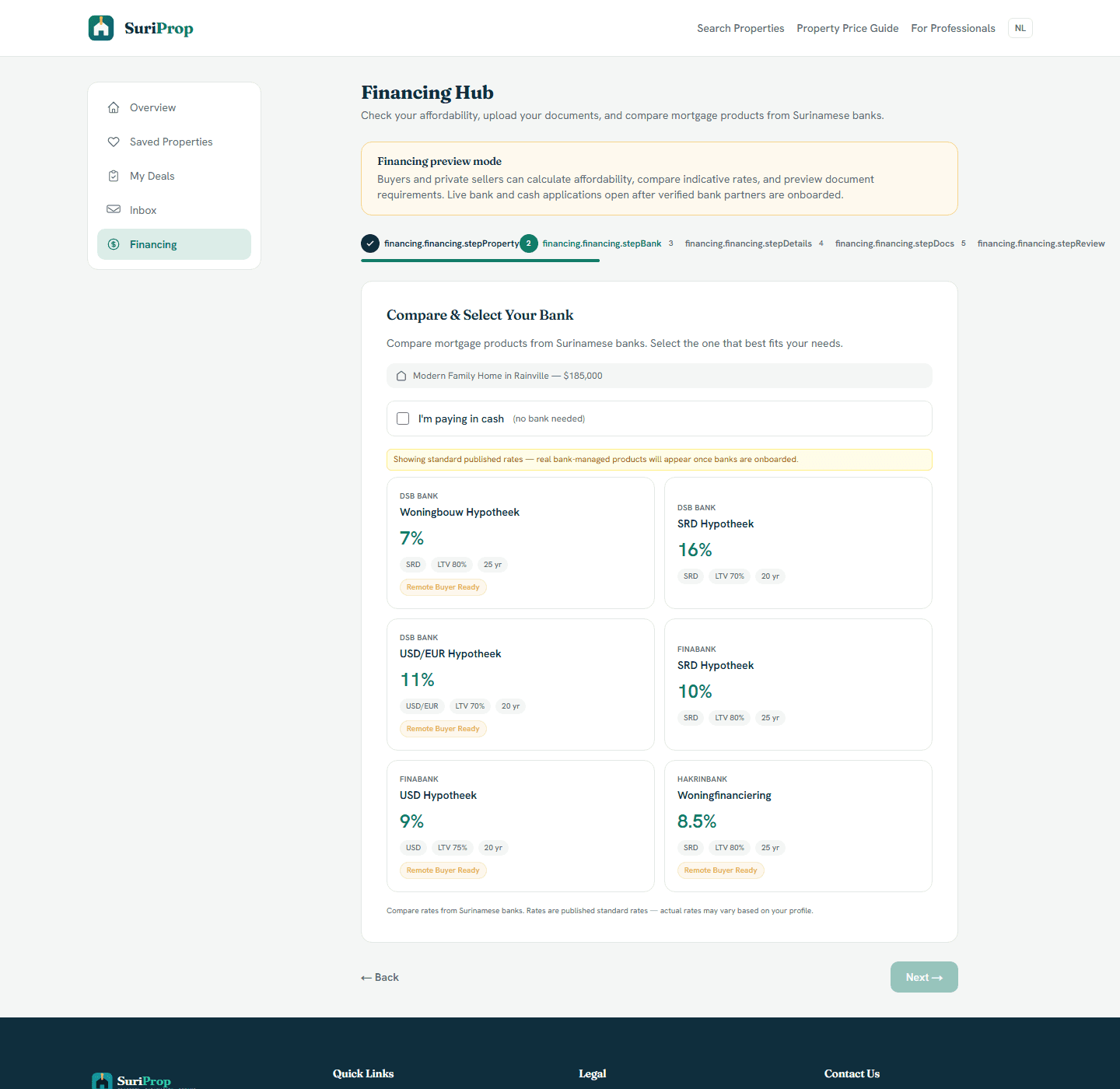The width and height of the screenshot is (1120, 1089).
Task: Click the Quick Links footer heading
Action: pyautogui.click(x=363, y=1073)
